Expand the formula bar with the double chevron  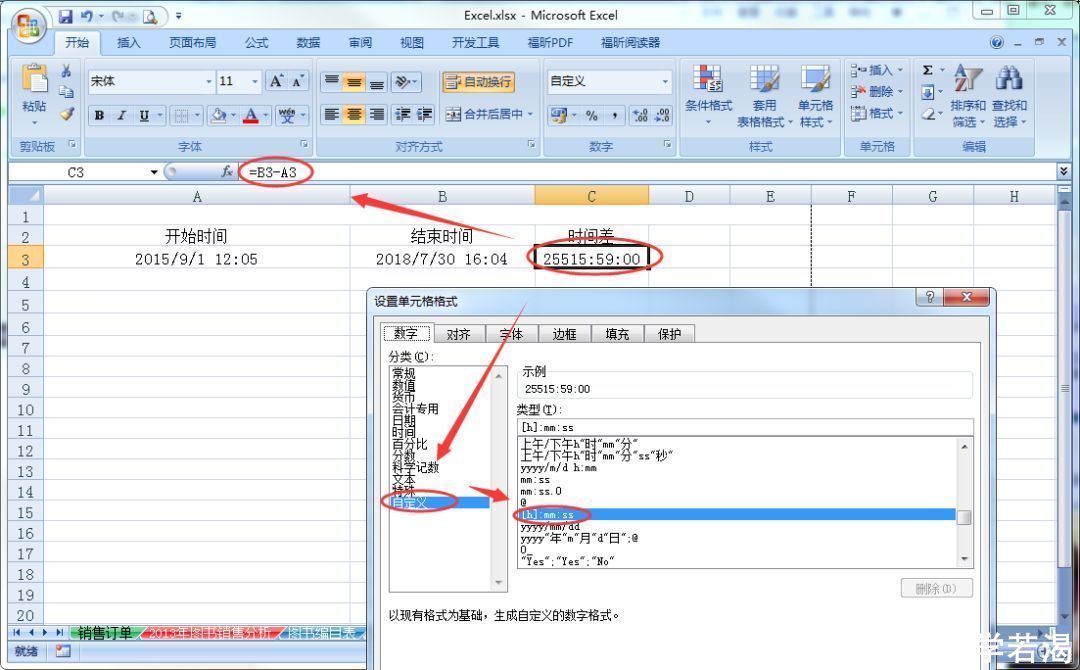click(x=1064, y=171)
